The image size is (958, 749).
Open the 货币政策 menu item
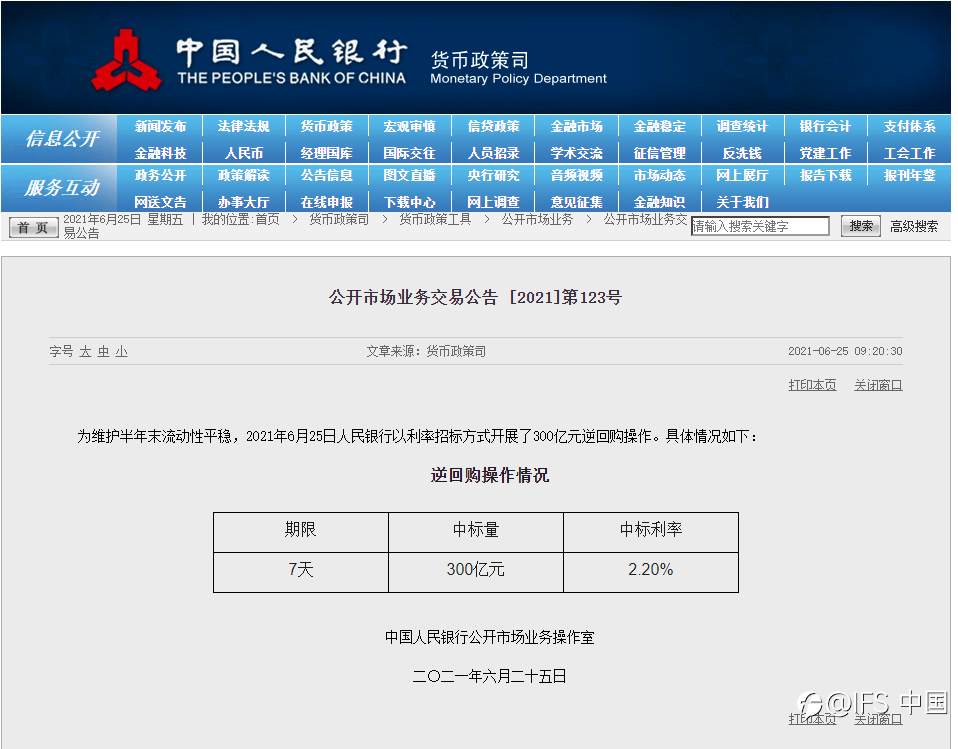[x=326, y=126]
